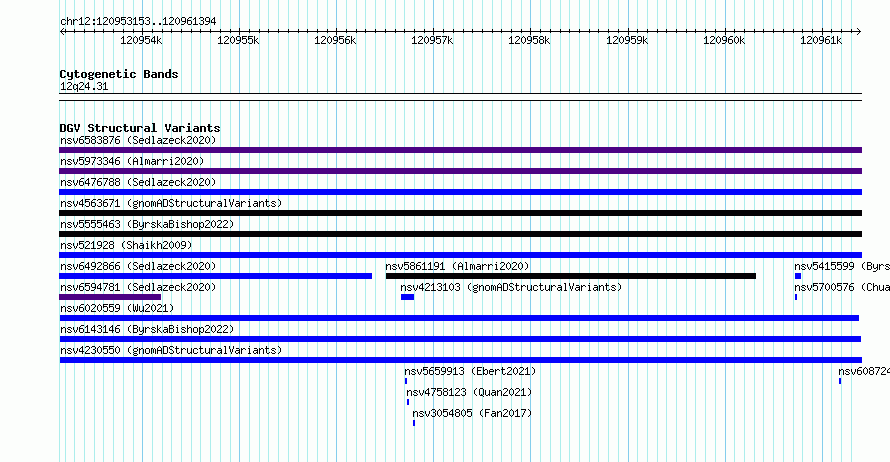Click the 120957k ruler position
Screen dimensions: 890x462
point(433,40)
